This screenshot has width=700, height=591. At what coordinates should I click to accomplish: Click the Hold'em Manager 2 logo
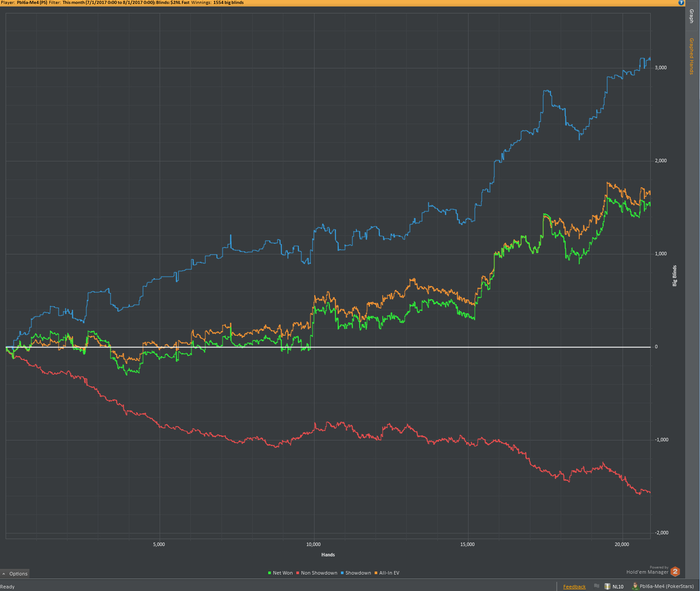(675, 571)
